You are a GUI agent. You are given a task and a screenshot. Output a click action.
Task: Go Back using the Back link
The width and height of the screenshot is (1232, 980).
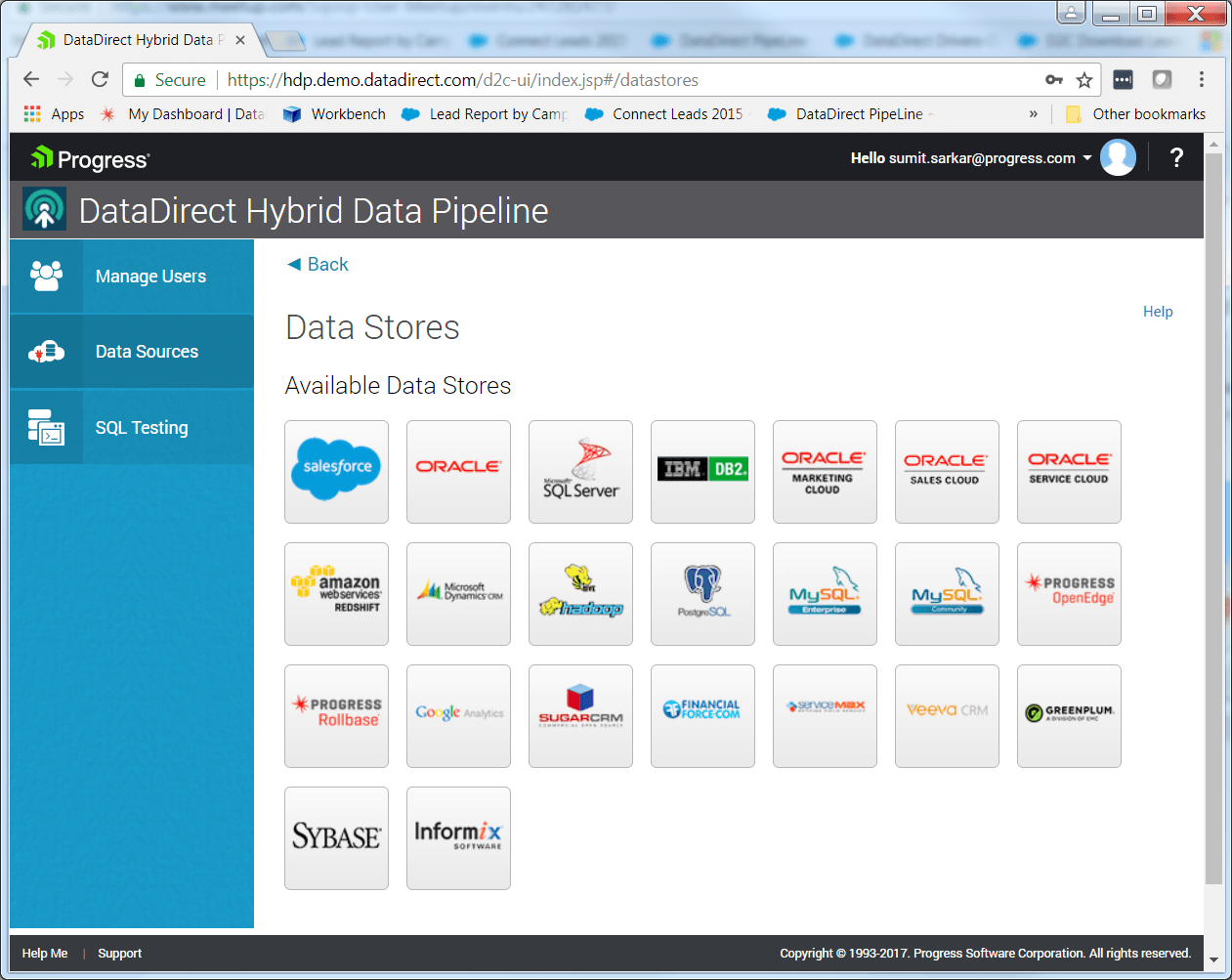tap(316, 264)
